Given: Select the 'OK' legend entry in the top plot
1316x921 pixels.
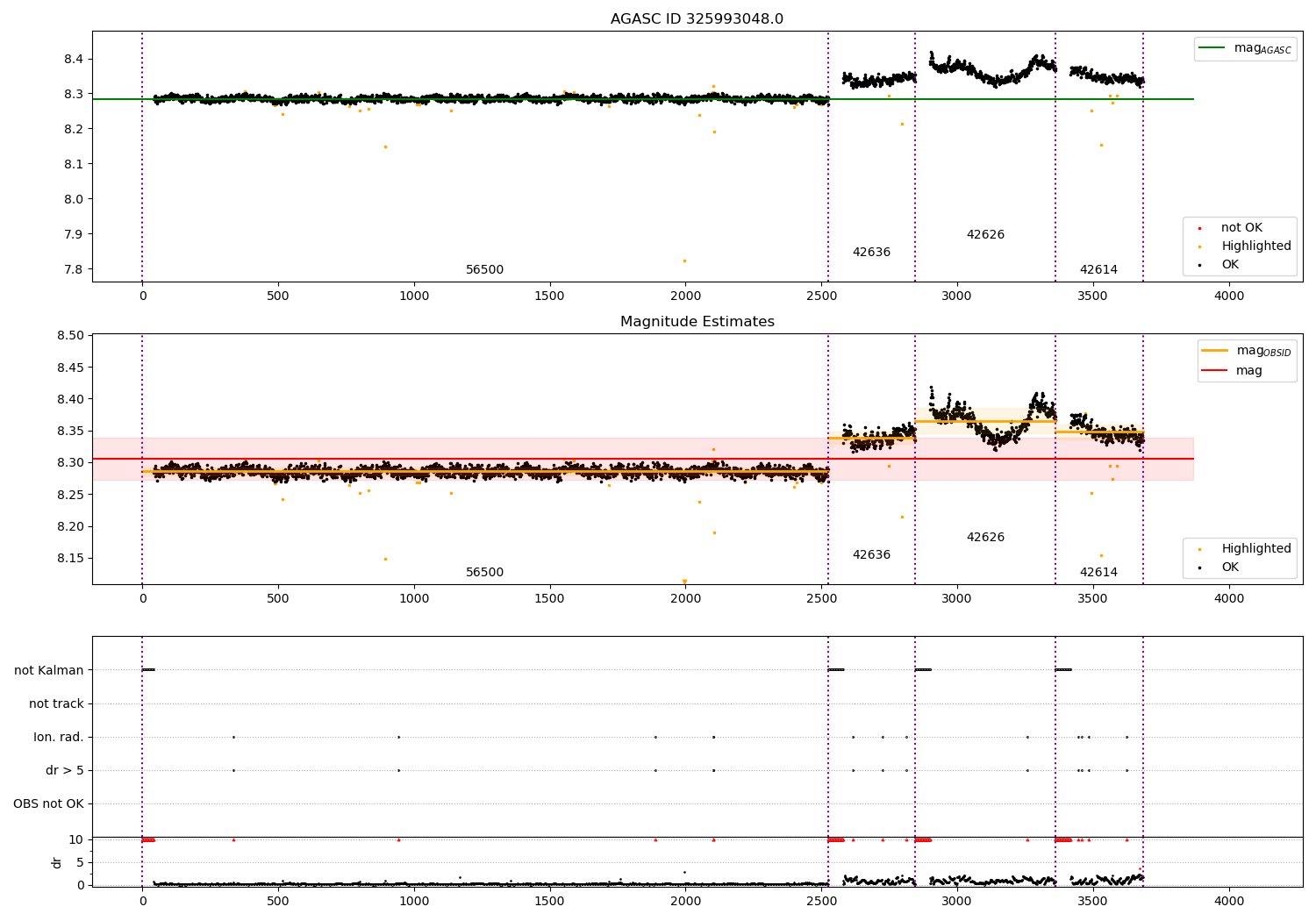Looking at the screenshot, I should click(x=1219, y=265).
